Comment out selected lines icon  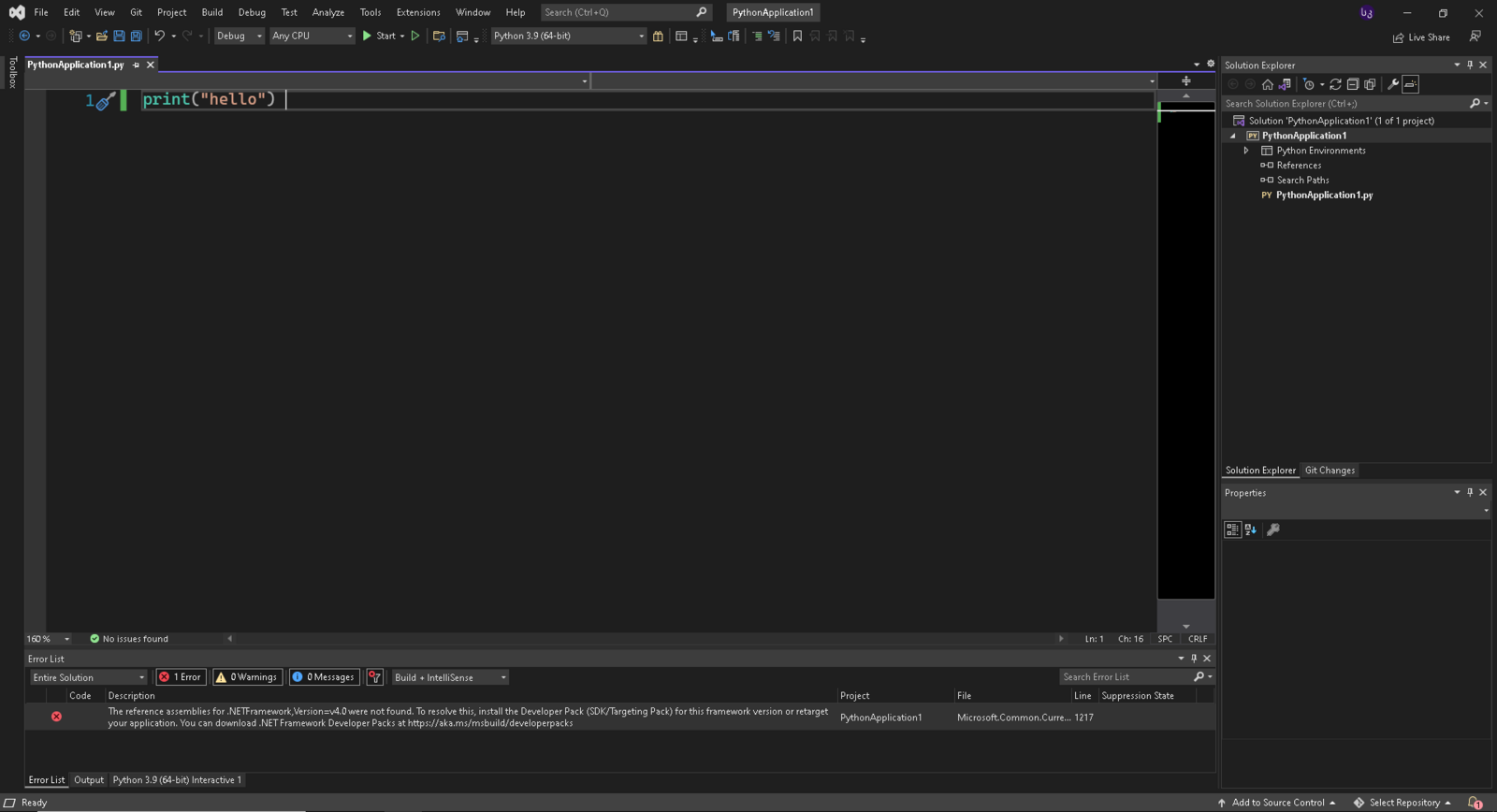(757, 36)
